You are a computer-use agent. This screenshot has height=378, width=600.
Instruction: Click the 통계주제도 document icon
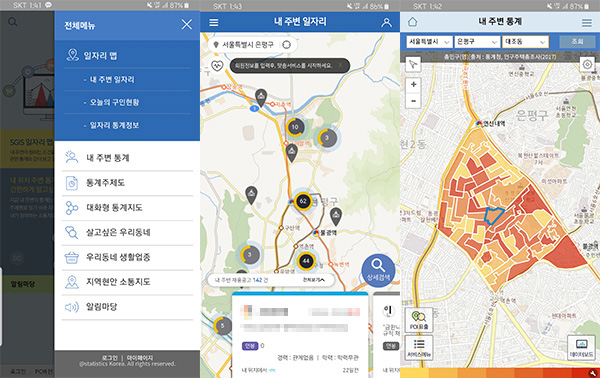tap(72, 183)
